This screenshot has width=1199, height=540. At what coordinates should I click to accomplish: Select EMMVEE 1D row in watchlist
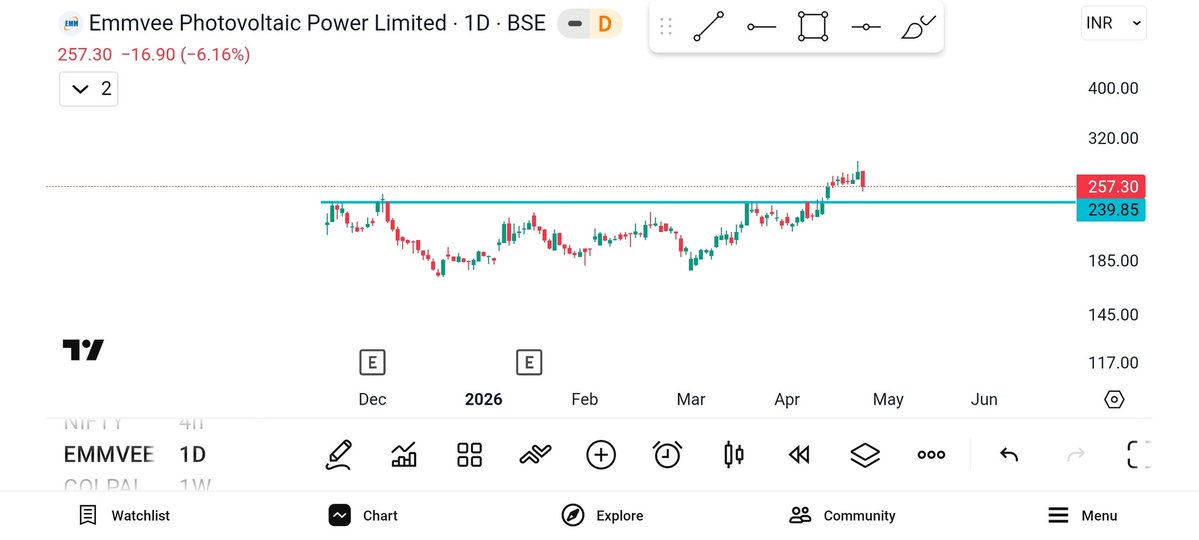coord(135,455)
